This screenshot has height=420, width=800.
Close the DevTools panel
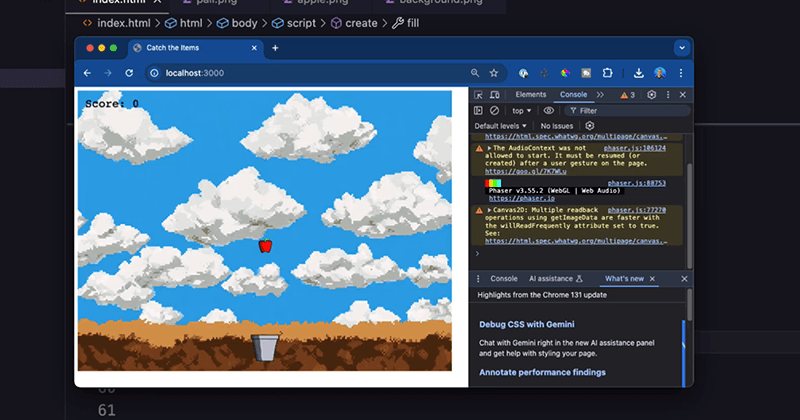coord(683,95)
